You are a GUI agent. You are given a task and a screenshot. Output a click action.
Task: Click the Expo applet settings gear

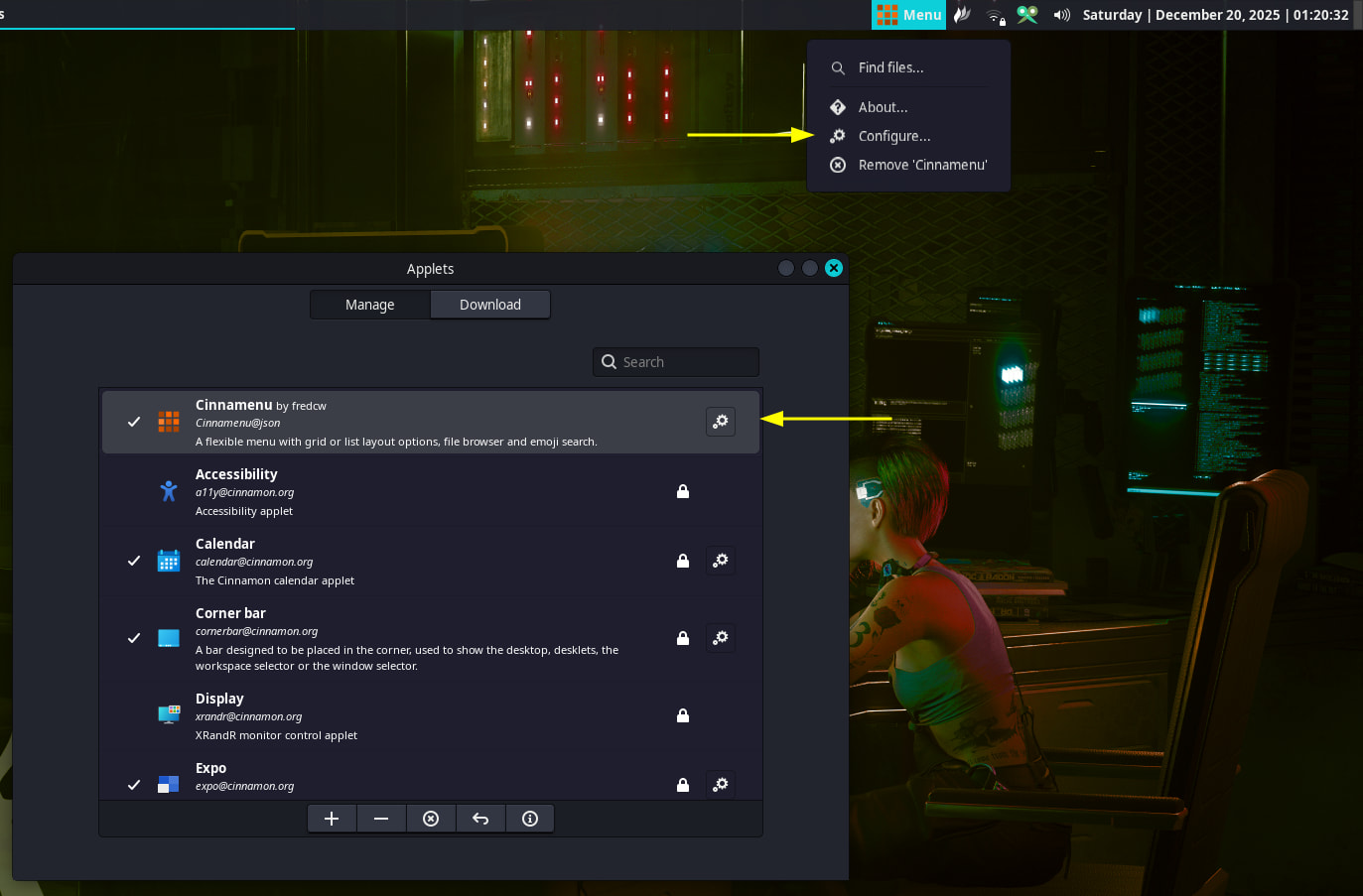tap(721, 785)
